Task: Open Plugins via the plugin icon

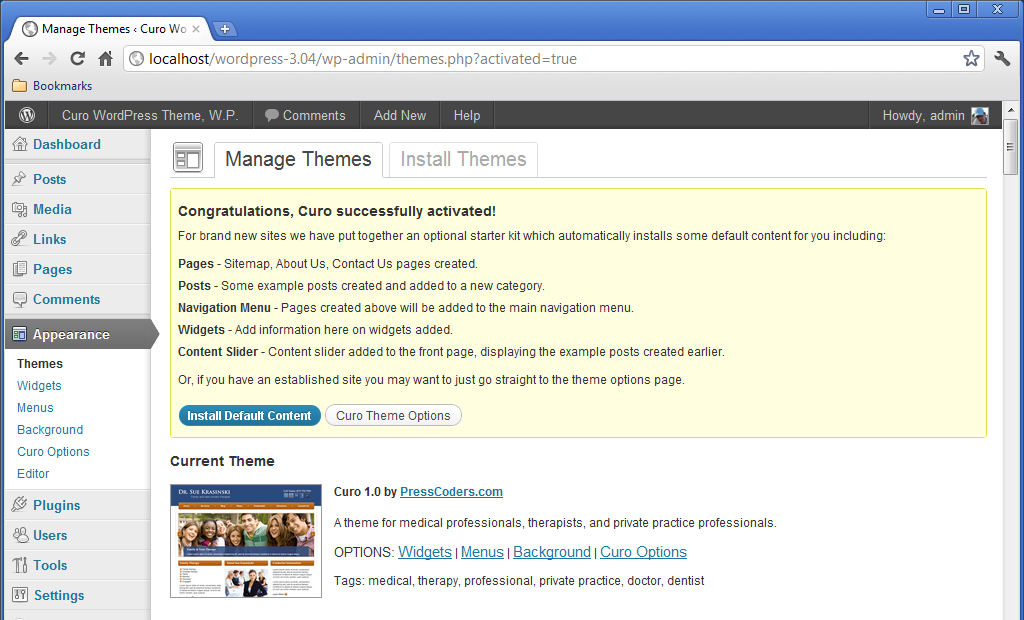Action: point(21,505)
